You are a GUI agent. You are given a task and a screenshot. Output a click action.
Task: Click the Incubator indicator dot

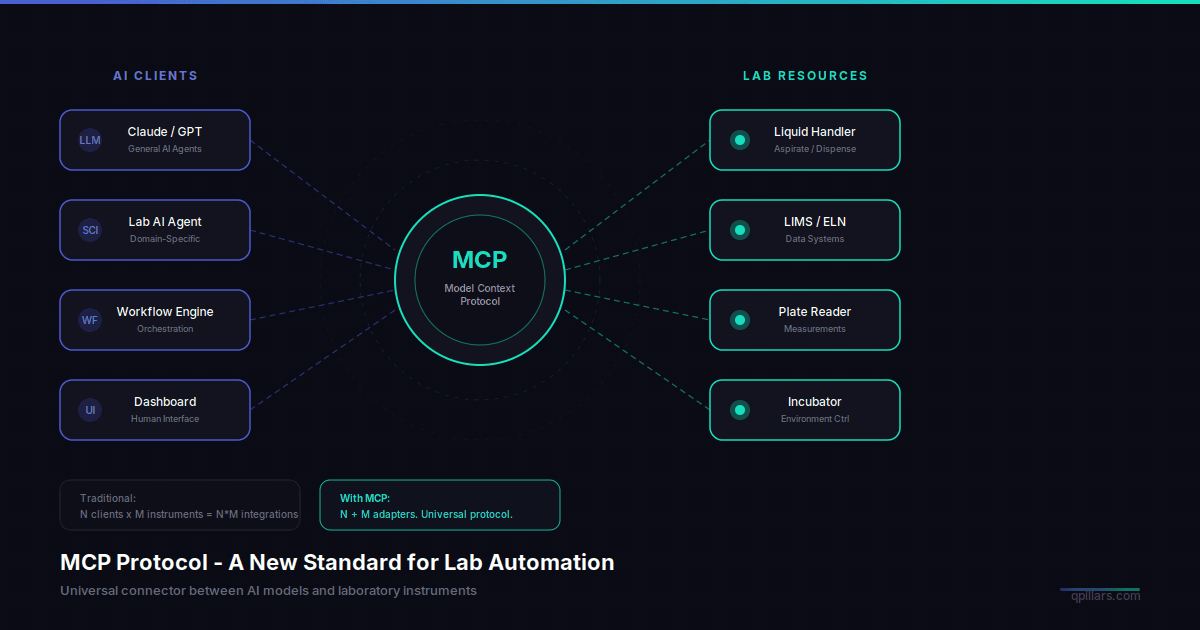point(740,410)
